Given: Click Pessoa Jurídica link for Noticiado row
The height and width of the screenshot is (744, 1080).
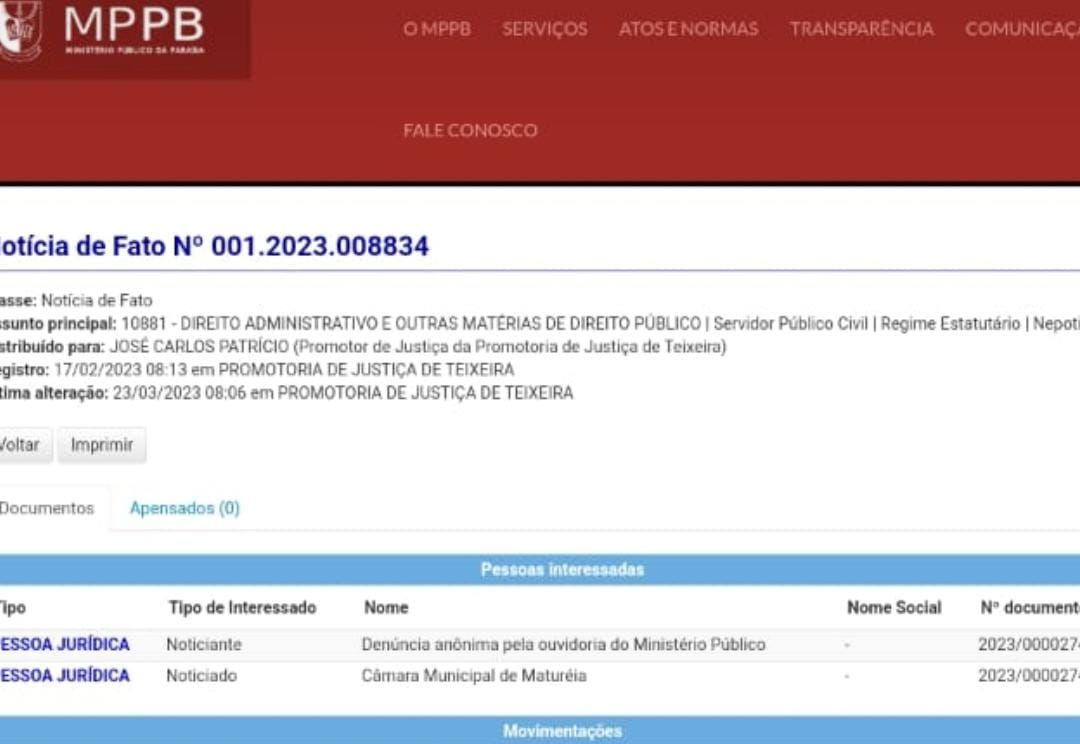Looking at the screenshot, I should coord(64,676).
